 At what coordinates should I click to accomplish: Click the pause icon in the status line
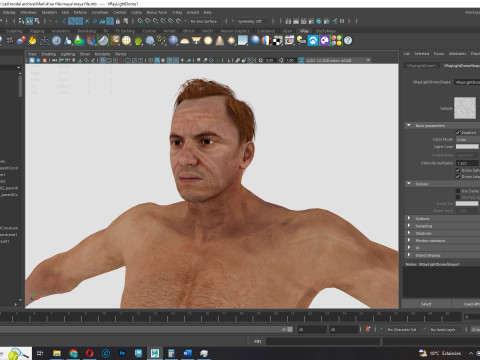click(342, 21)
